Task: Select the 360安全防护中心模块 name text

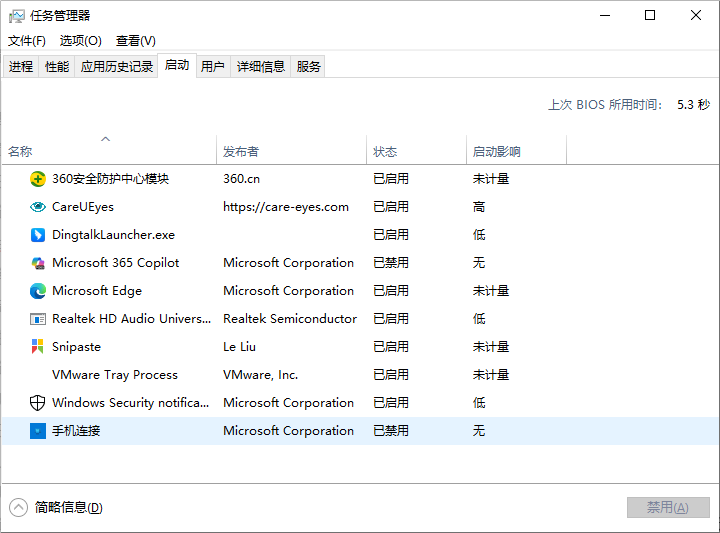Action: tap(111, 179)
